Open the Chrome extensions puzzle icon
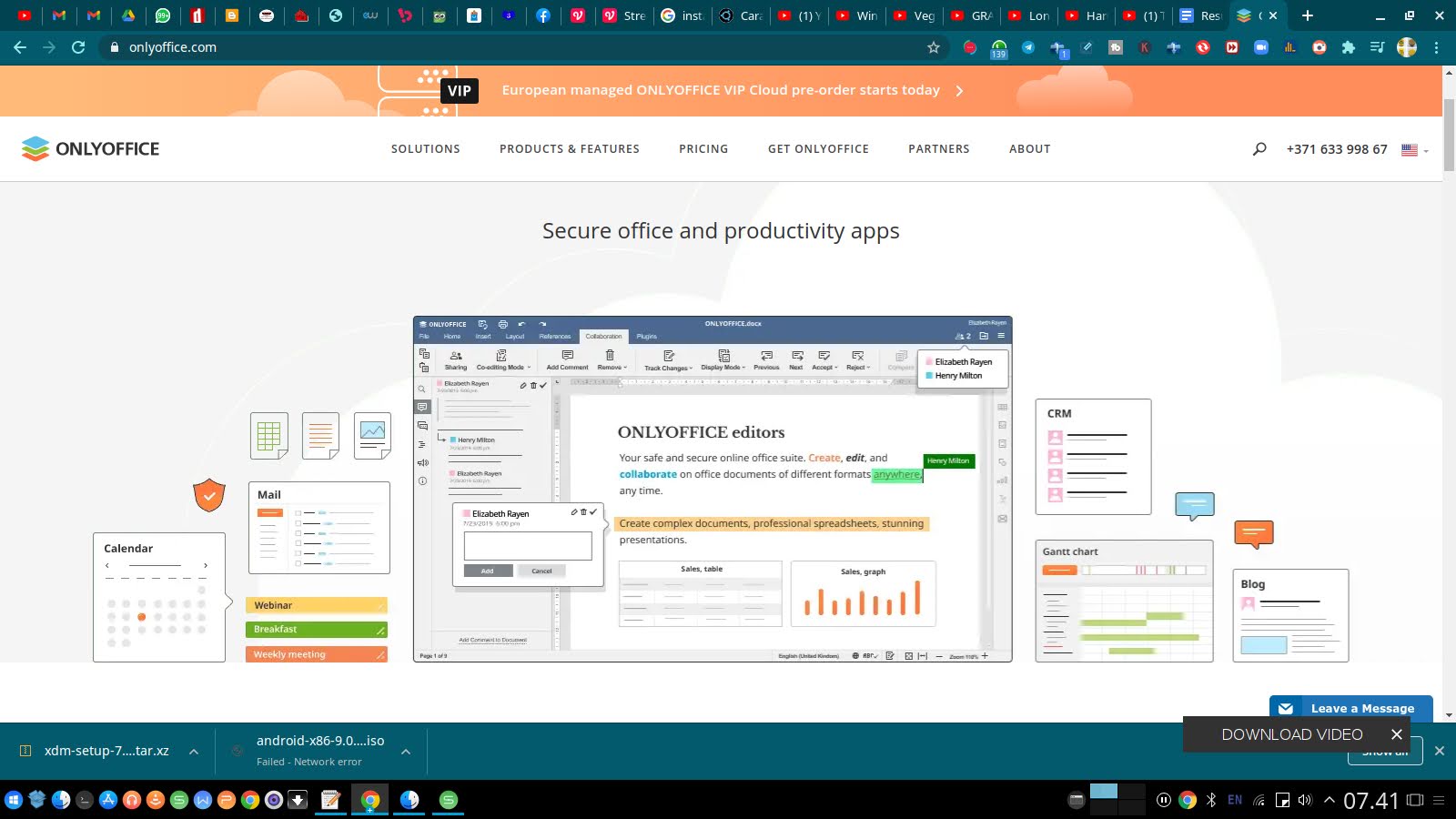Screen dimensions: 1456x819 point(1349,47)
